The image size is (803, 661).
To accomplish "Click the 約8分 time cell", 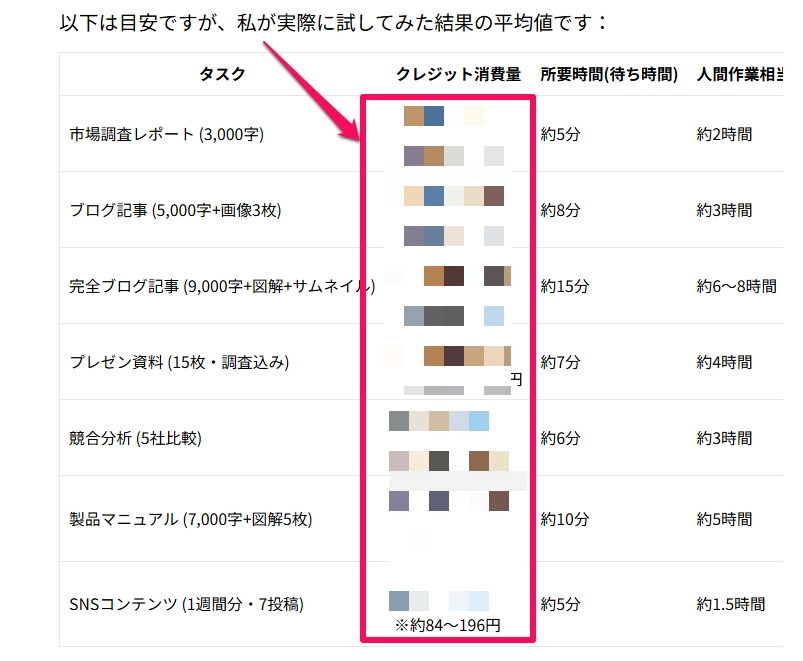I will tap(560, 210).
